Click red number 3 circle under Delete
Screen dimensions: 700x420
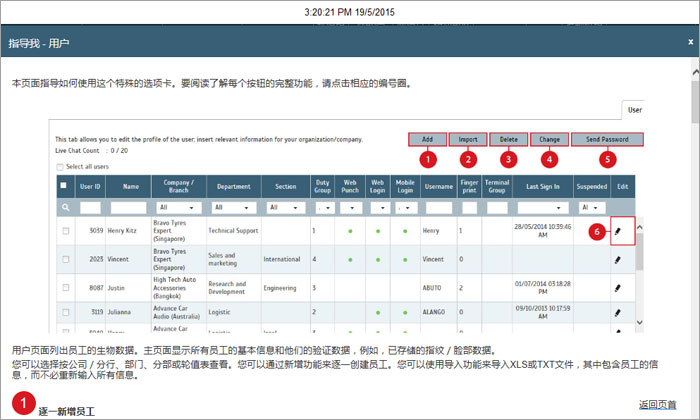click(x=508, y=157)
